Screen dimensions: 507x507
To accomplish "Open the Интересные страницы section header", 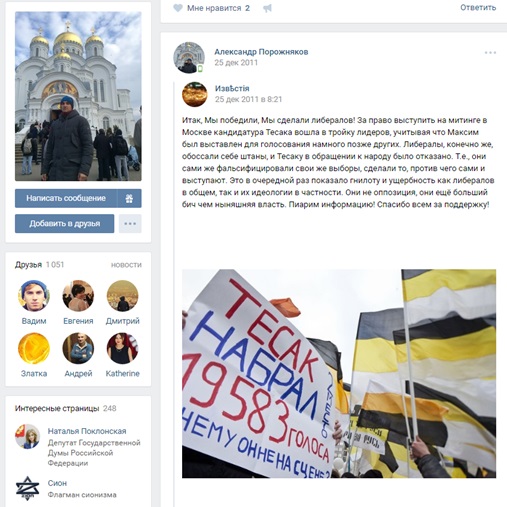I will point(57,408).
